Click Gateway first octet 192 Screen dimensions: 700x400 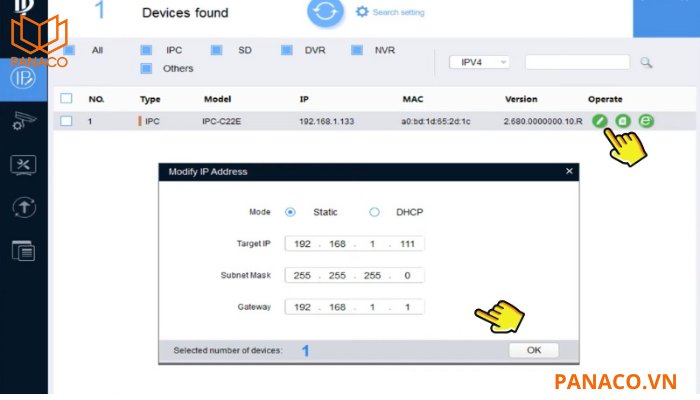302,307
